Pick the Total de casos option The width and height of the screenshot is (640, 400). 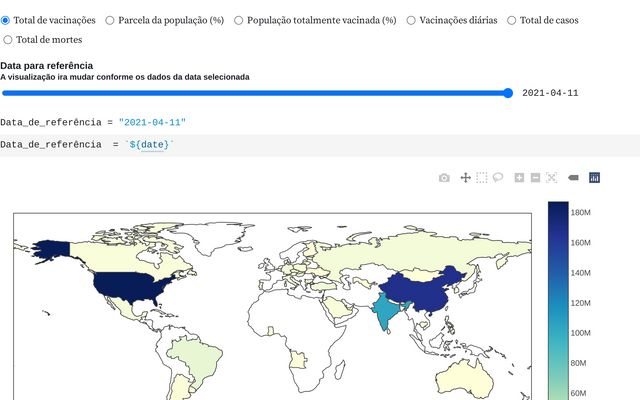(512, 20)
